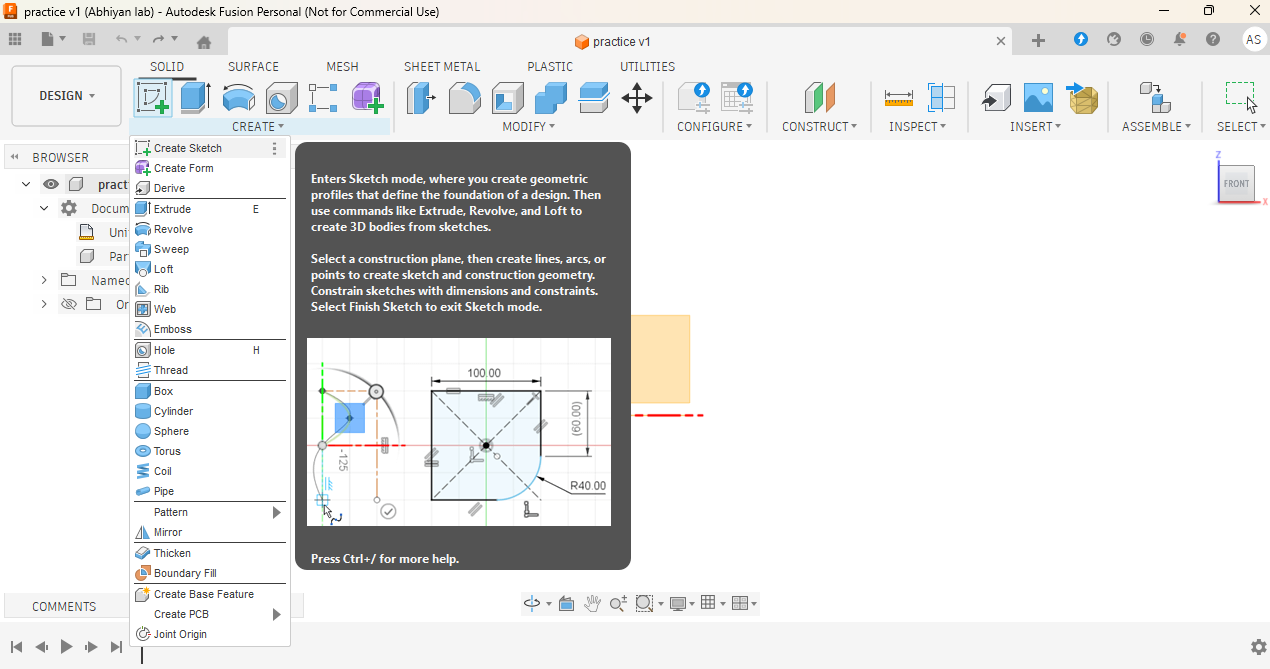Click the FRONT face of ViewCube
1270x669 pixels.
tap(1237, 184)
